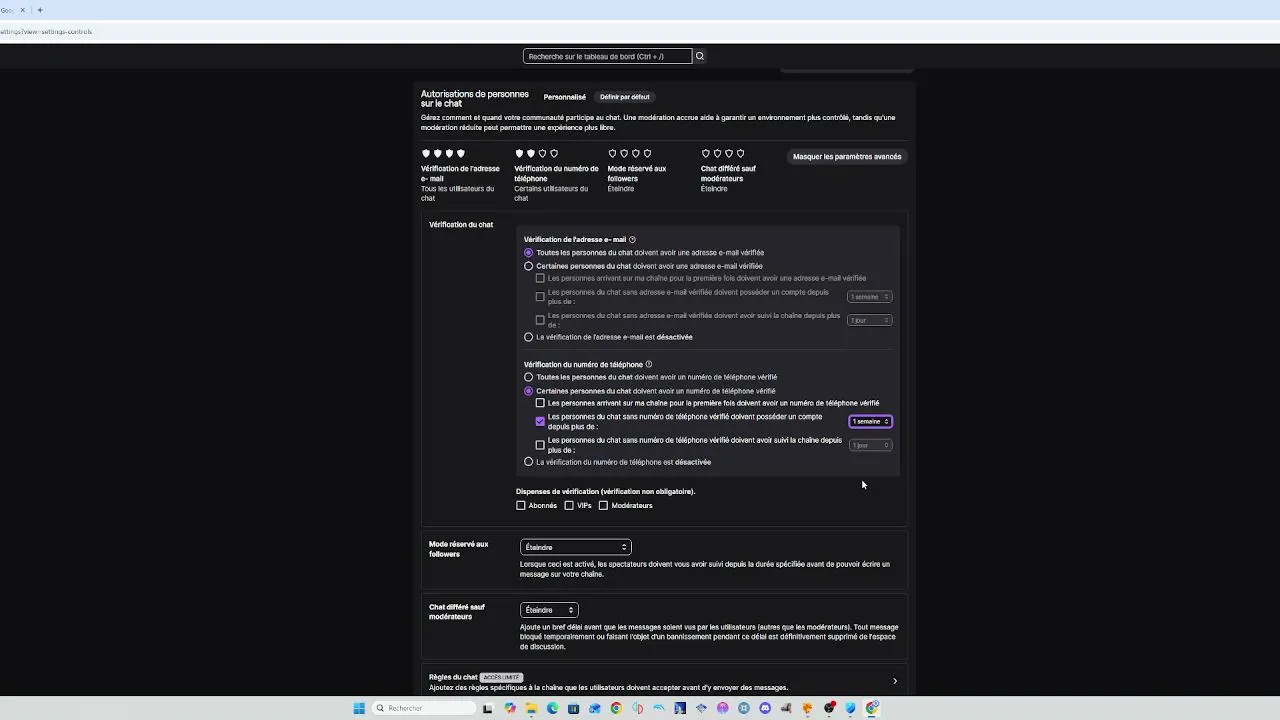The image size is (1280, 720).
Task: Open Chat différé sauf modérateurs dropdown
Action: [549, 610]
